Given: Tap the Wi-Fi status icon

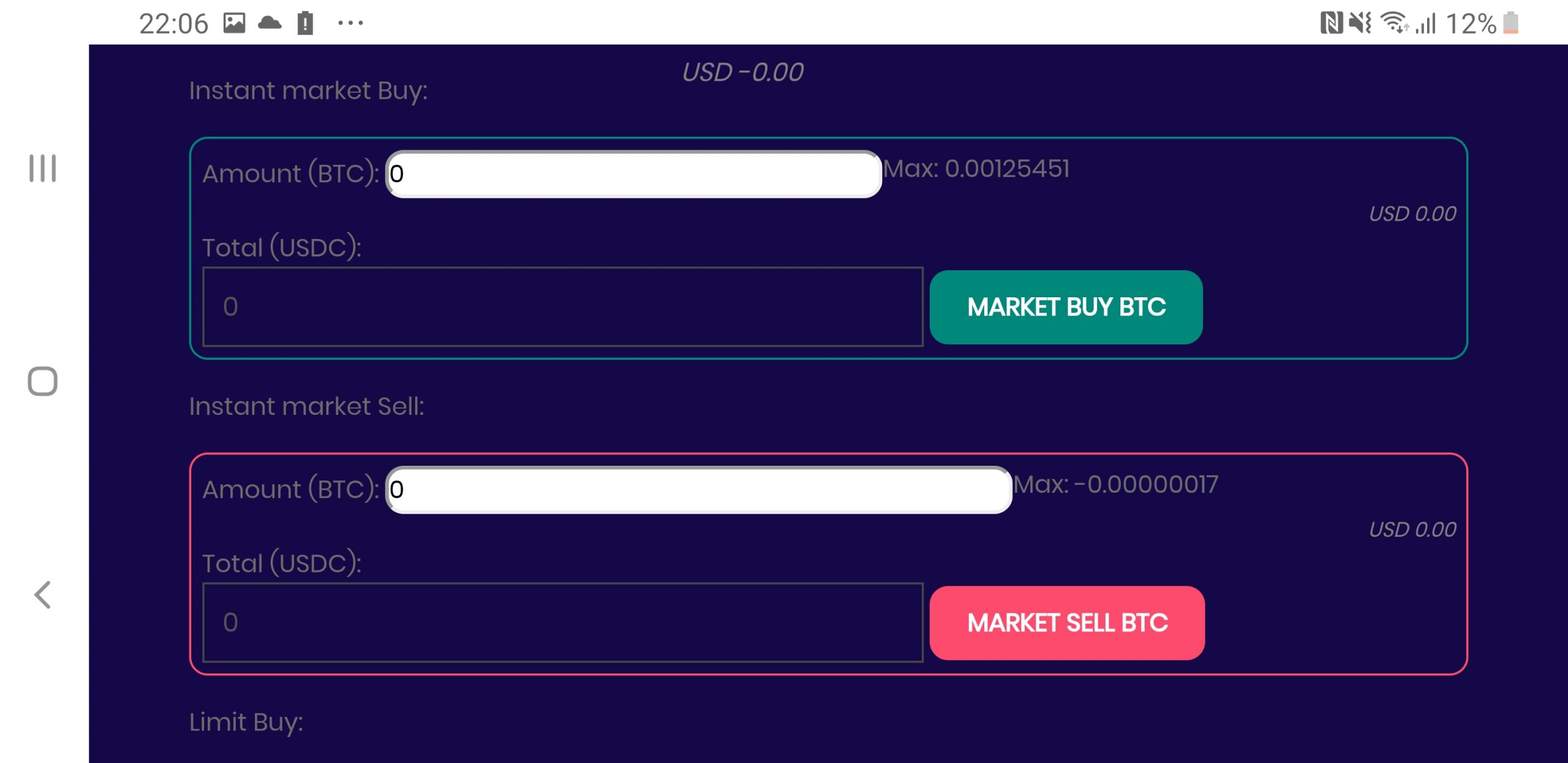Looking at the screenshot, I should (x=1395, y=23).
